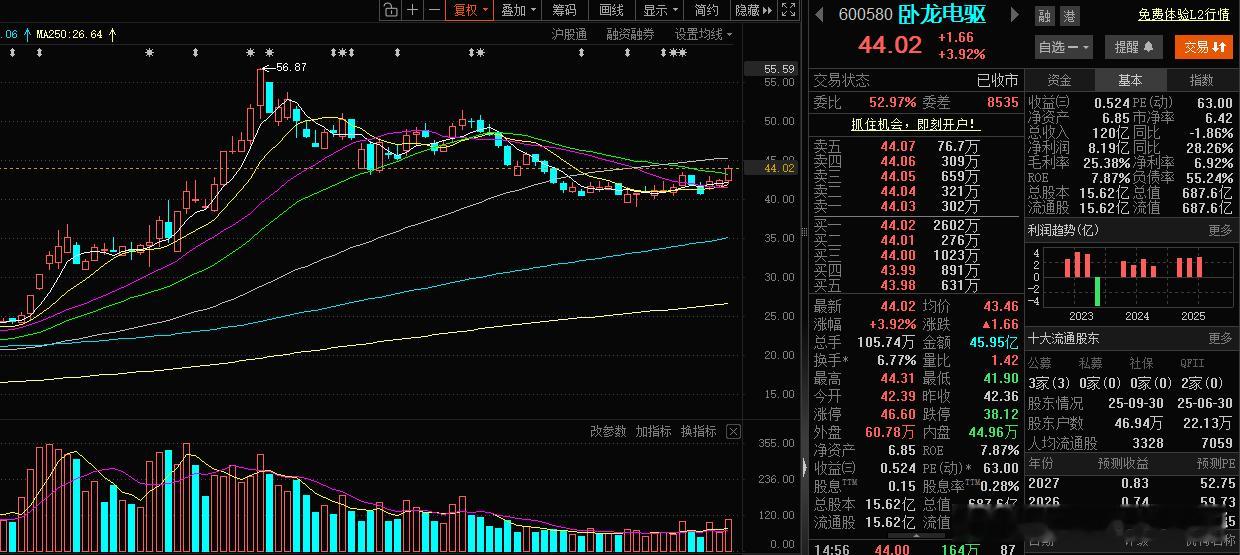Click 买一 bid price 44.02
The height and width of the screenshot is (555, 1240).
(x=897, y=226)
